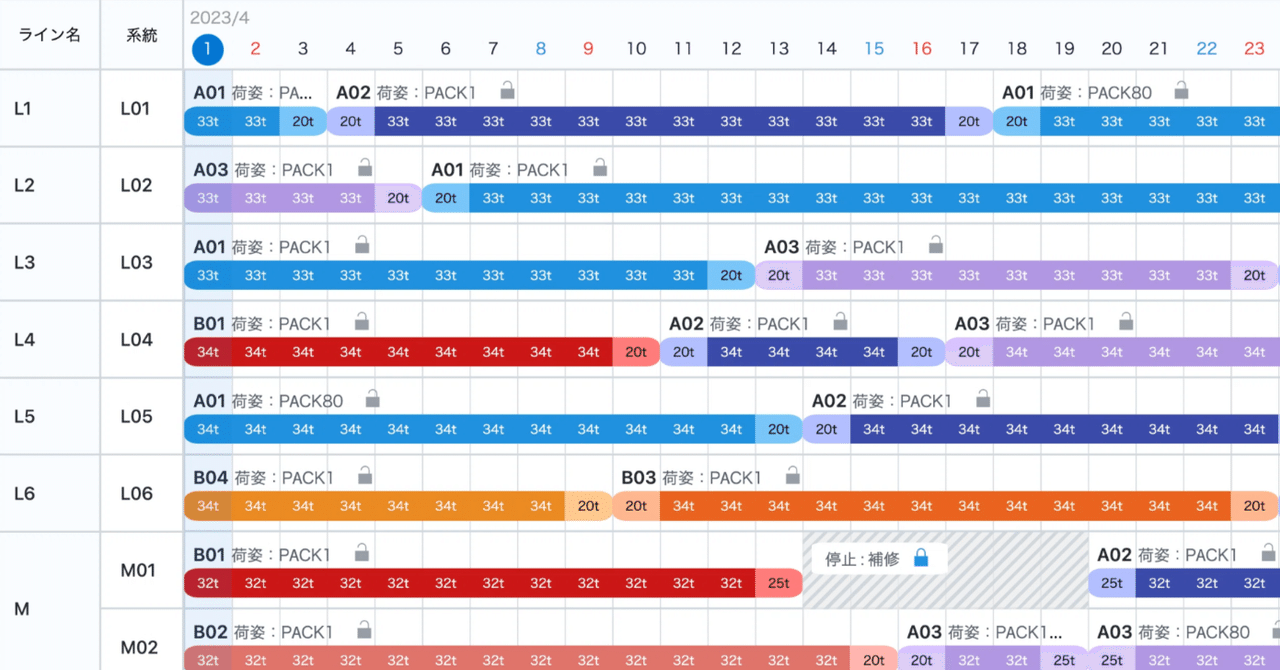Click 25t start segment of A02 bar in M01
The height and width of the screenshot is (670, 1280).
pyautogui.click(x=1112, y=583)
